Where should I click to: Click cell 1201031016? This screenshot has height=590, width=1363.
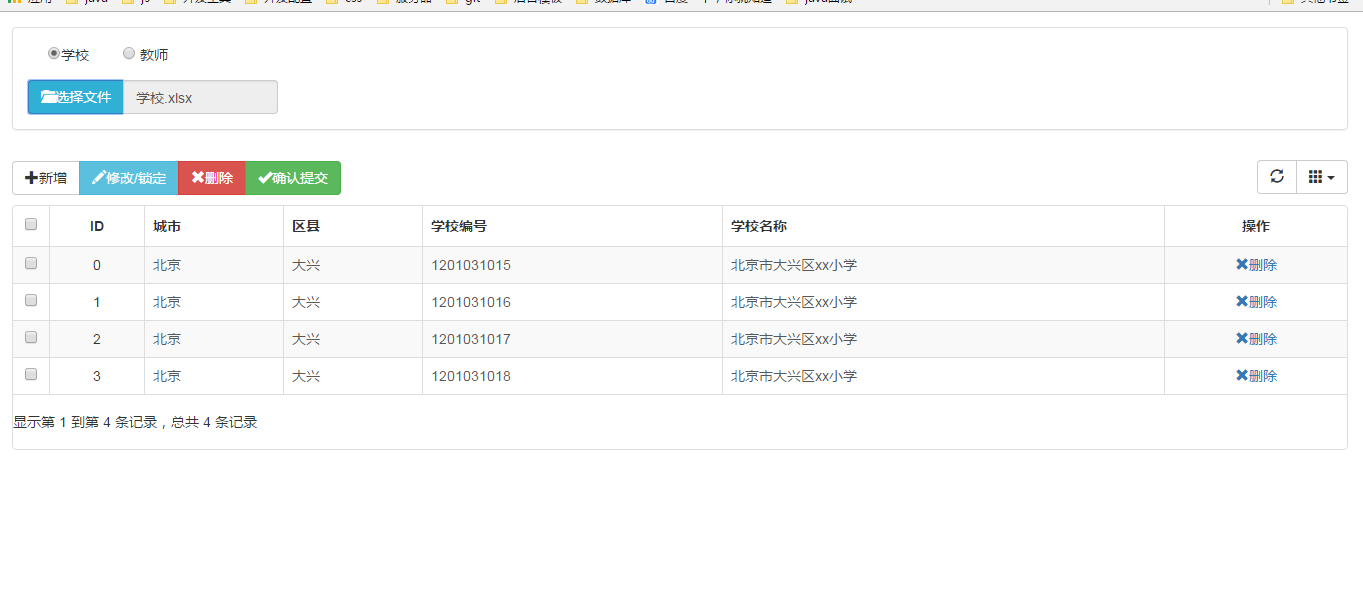coord(573,302)
